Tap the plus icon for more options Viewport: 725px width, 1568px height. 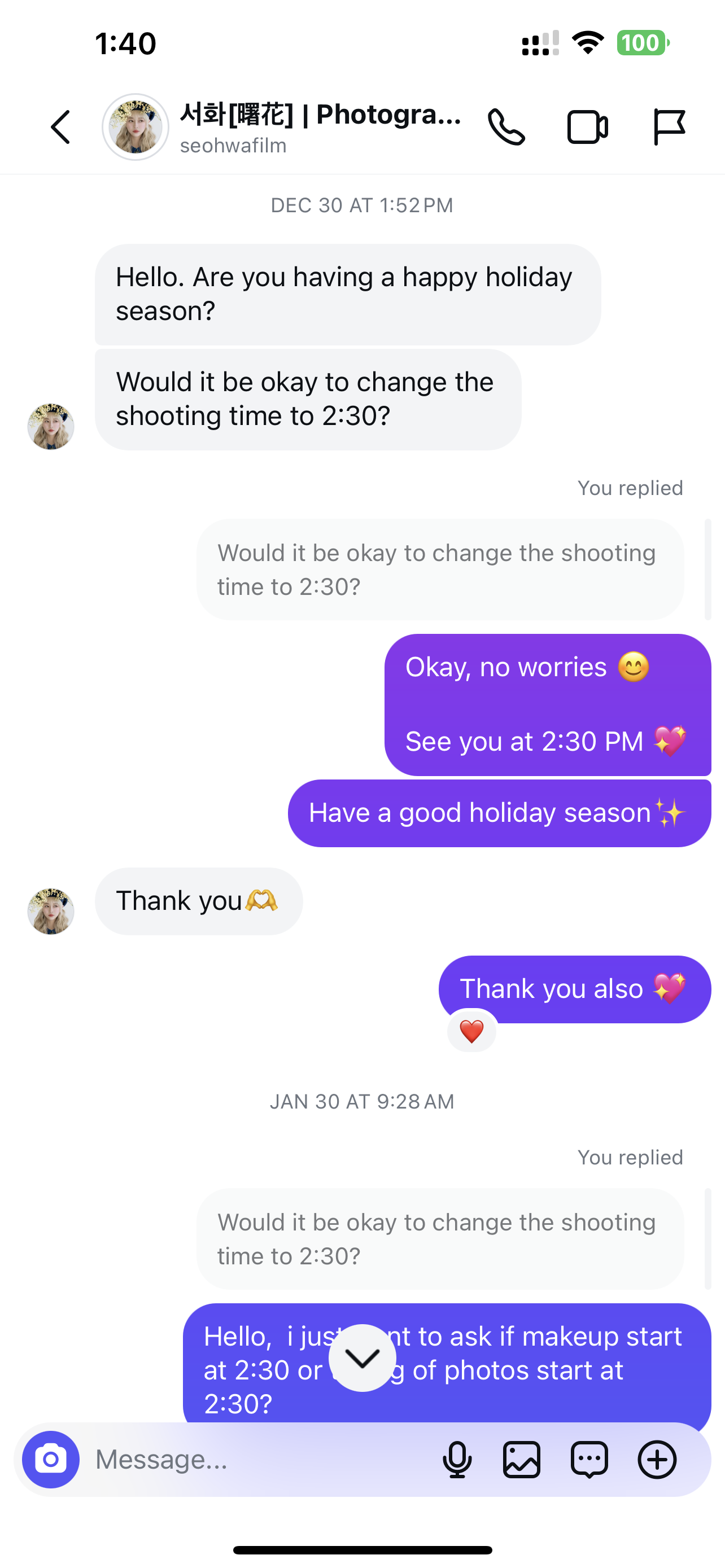click(657, 1459)
